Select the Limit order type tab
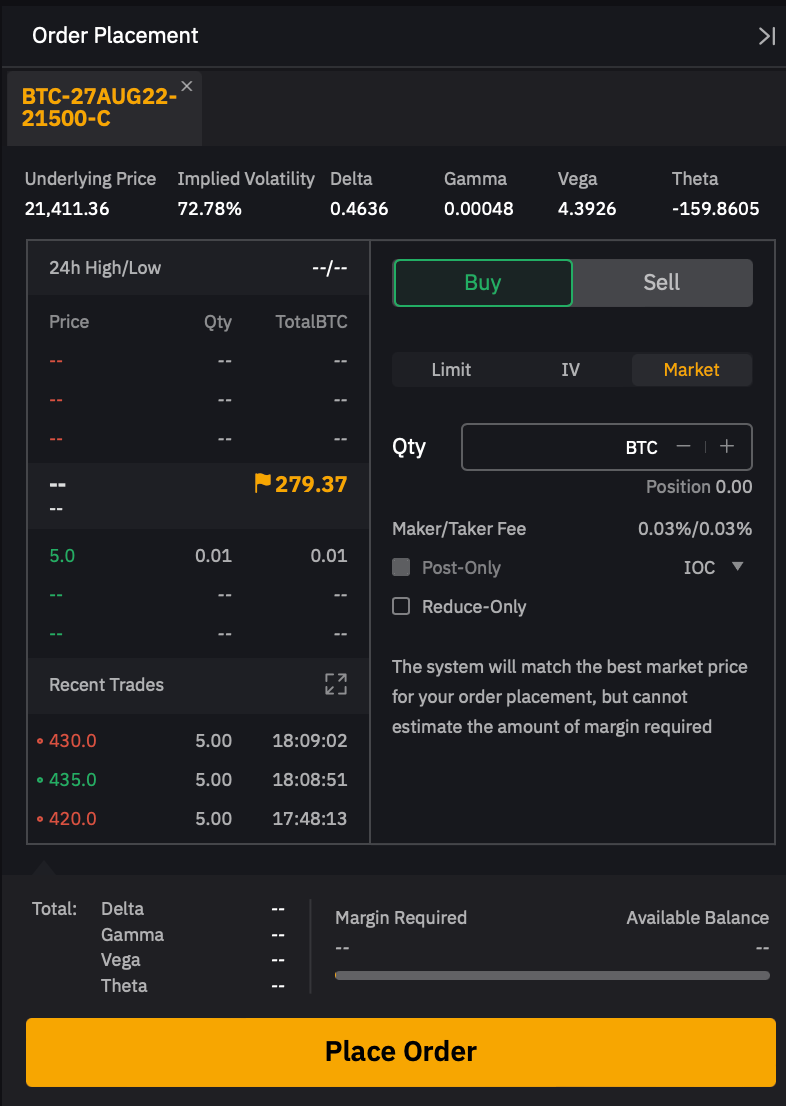The width and height of the screenshot is (786, 1106). pyautogui.click(x=451, y=369)
